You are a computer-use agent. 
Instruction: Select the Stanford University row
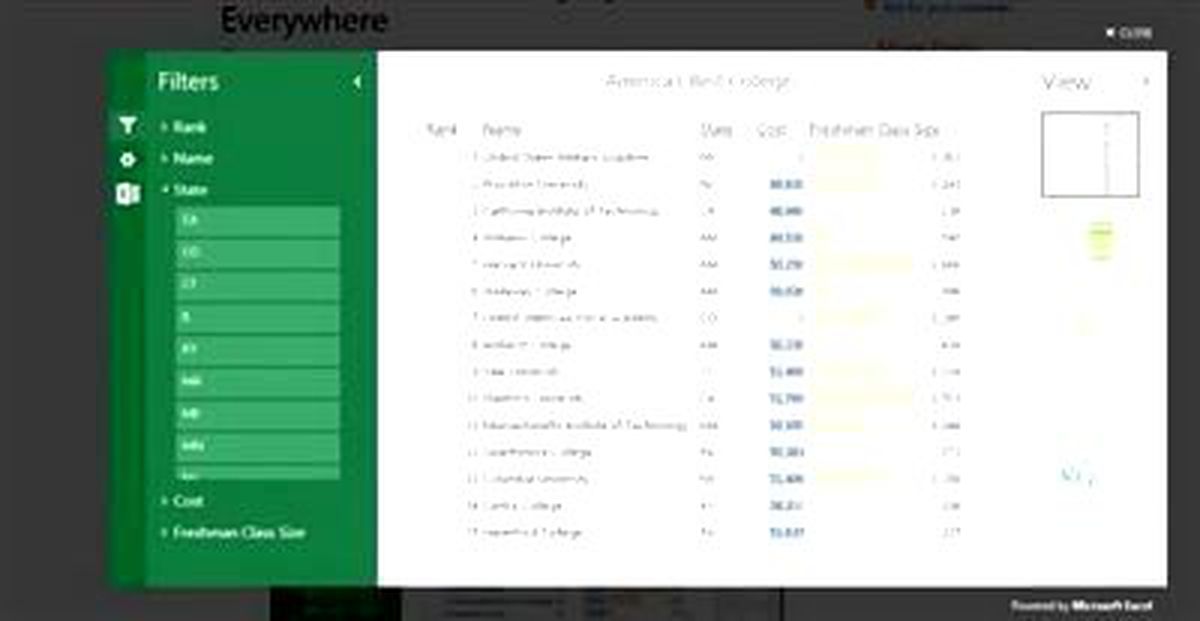[690, 398]
